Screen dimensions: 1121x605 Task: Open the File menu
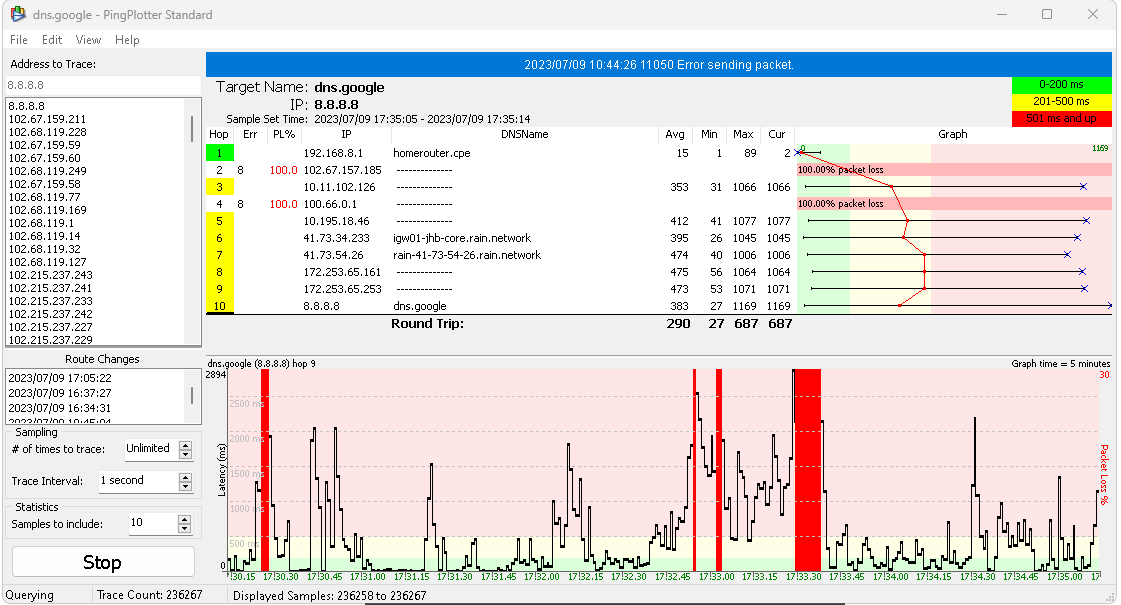coord(19,40)
